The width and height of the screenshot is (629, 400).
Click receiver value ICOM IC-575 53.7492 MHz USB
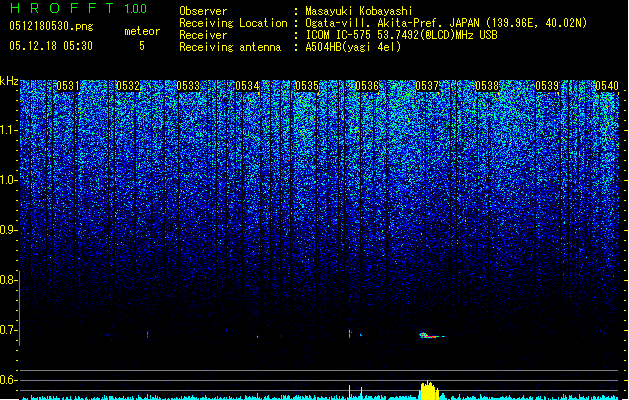click(402, 35)
